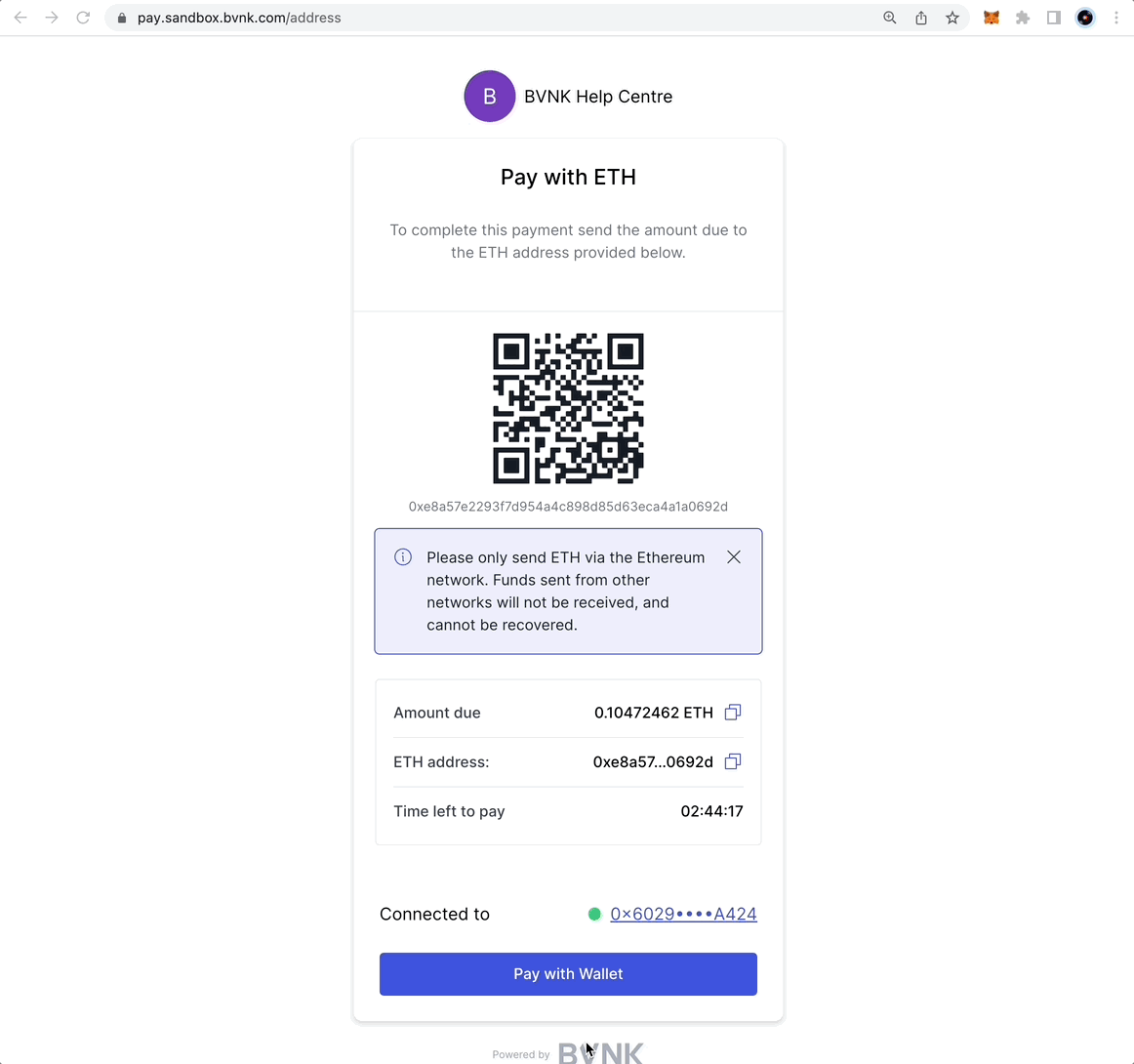Open the browser Extensions puzzle menu
This screenshot has width=1134, height=1064.
1023,18
